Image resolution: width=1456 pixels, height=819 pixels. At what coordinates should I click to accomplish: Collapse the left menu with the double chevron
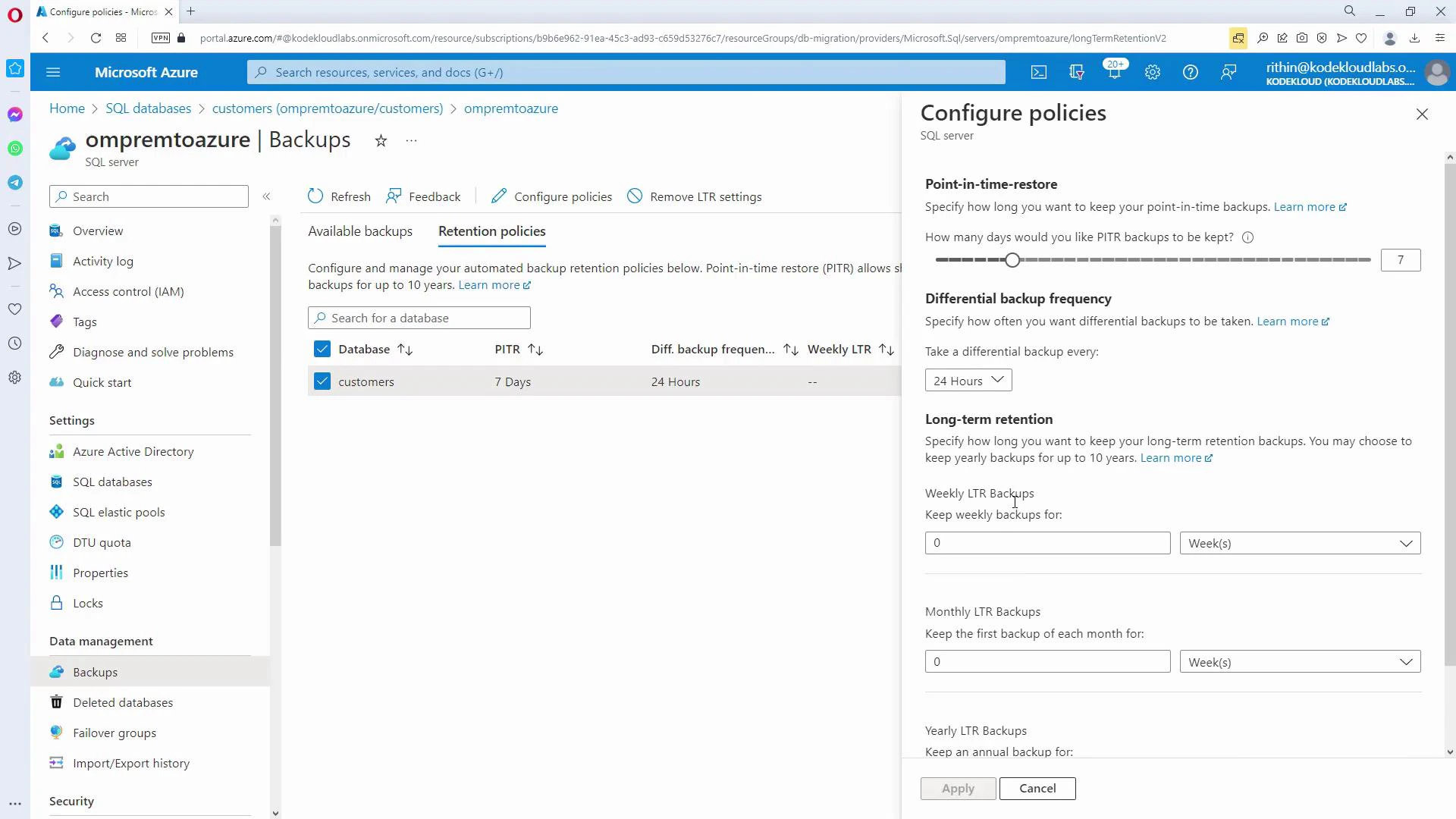coord(267,196)
